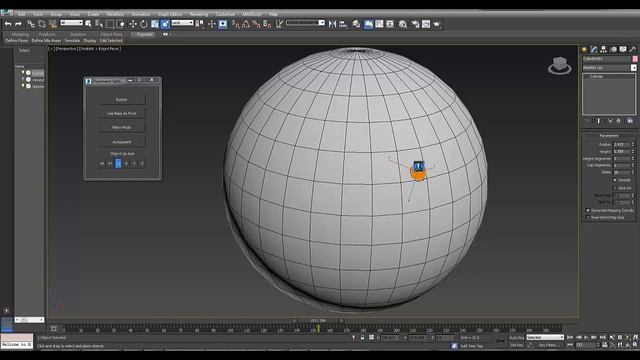The image size is (640, 360).
Task: Click the Undo arrow in main toolbar
Action: click(8, 24)
